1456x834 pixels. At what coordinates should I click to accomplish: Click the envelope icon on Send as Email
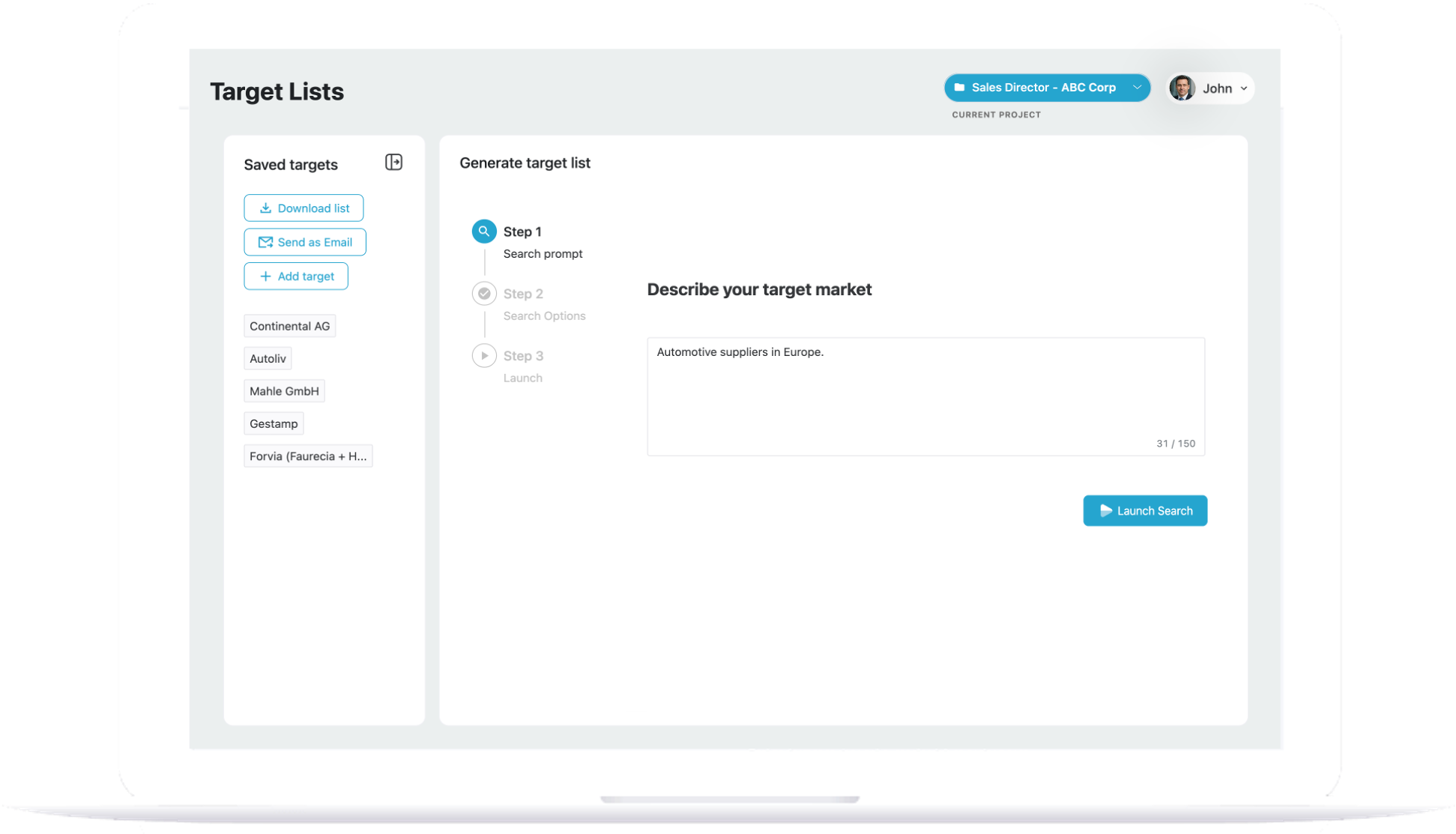tap(265, 242)
